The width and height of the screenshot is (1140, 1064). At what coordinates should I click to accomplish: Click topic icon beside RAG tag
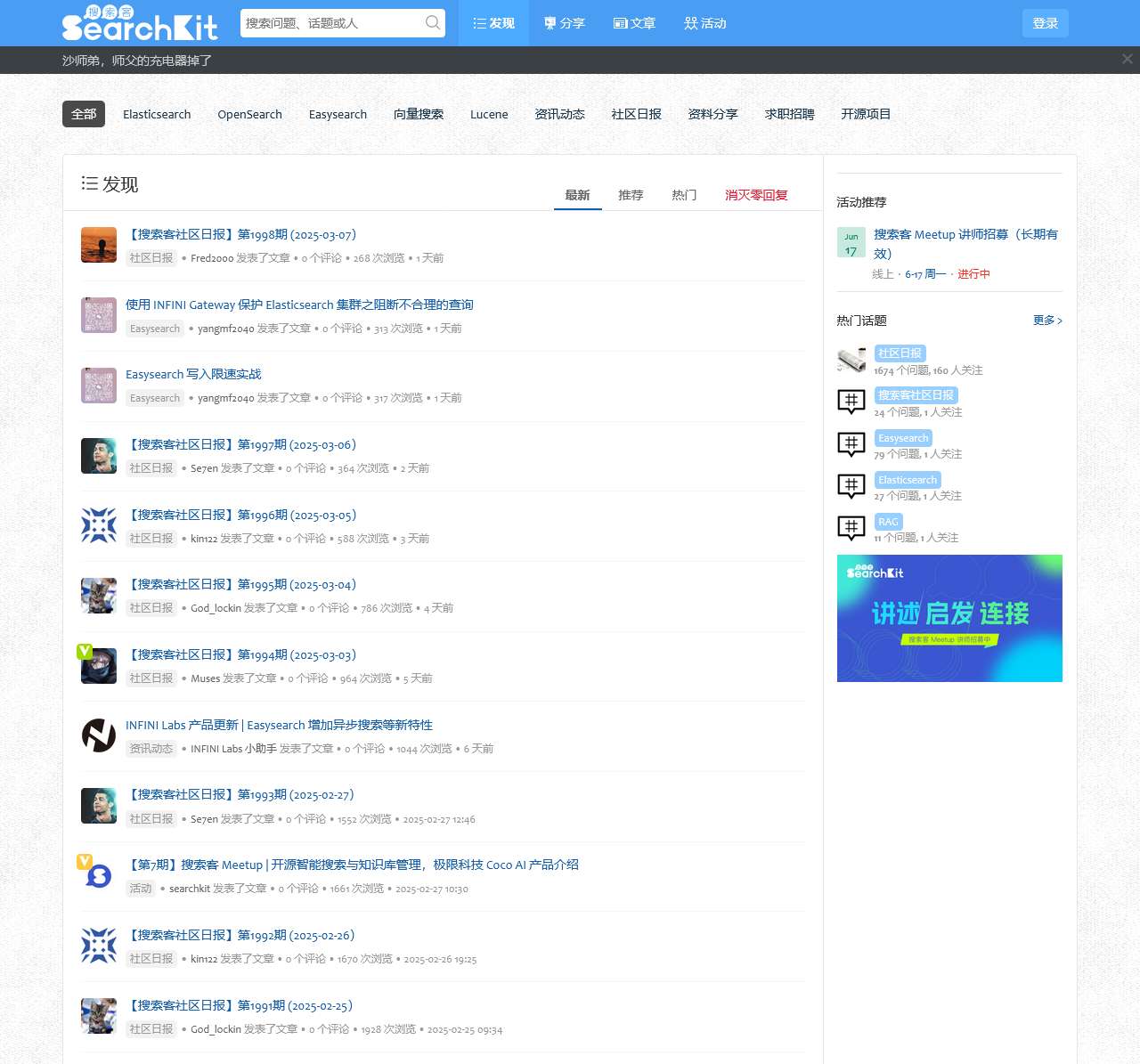851,527
